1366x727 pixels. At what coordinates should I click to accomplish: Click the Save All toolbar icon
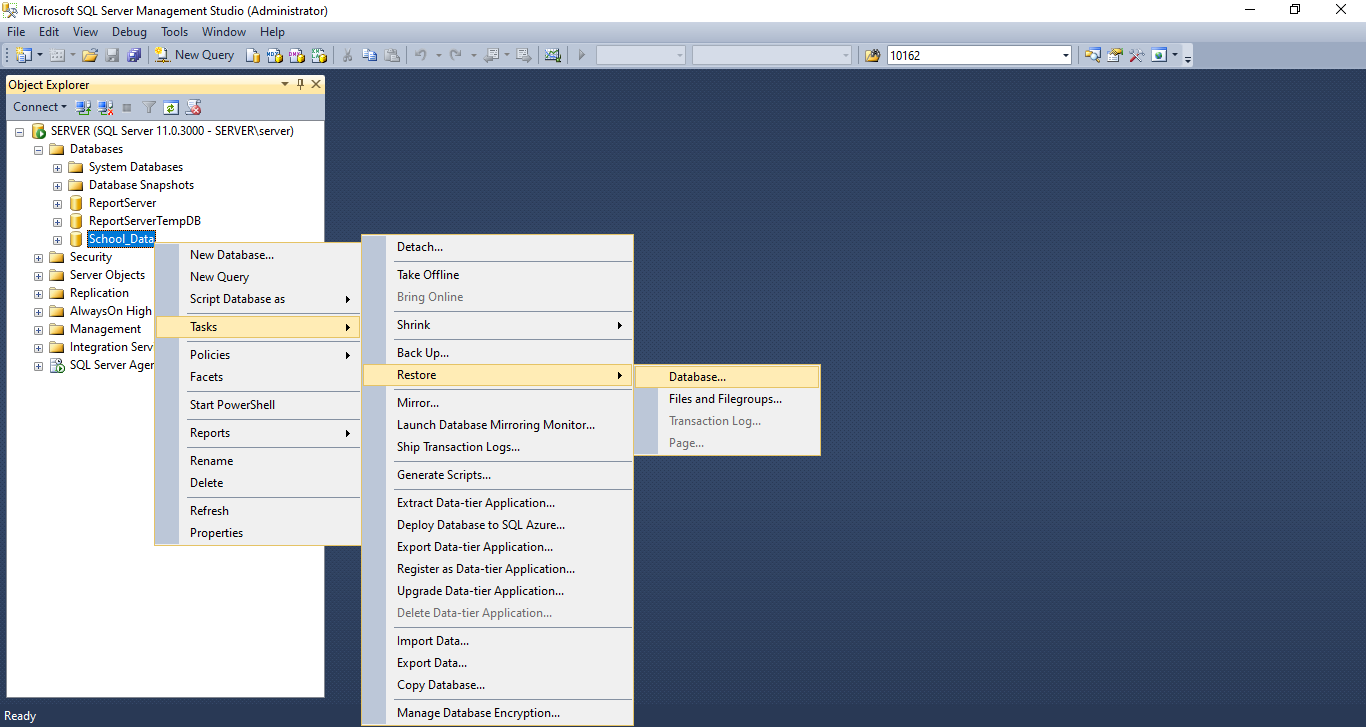[134, 55]
